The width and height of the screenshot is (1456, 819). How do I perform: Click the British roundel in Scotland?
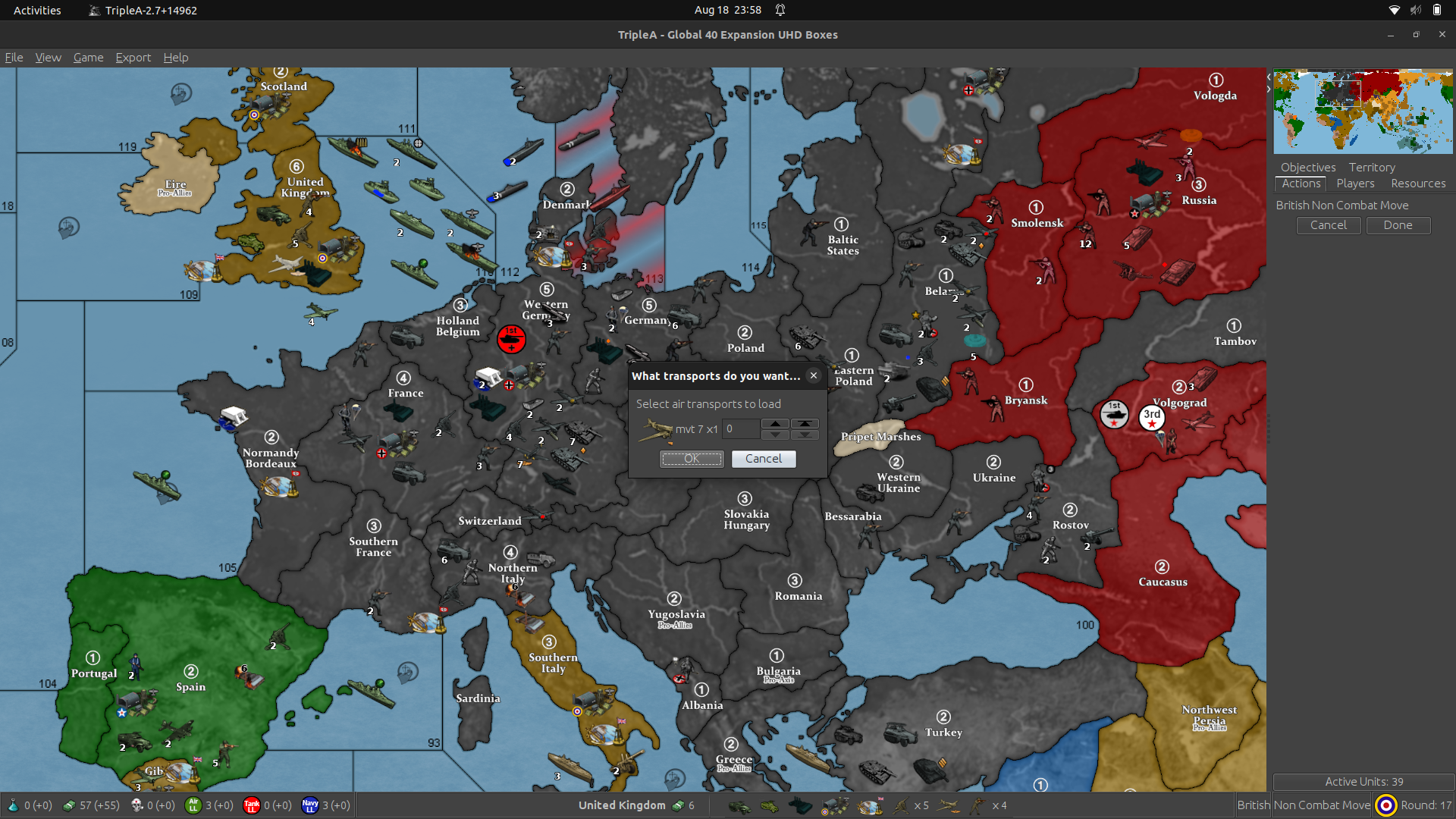(254, 115)
